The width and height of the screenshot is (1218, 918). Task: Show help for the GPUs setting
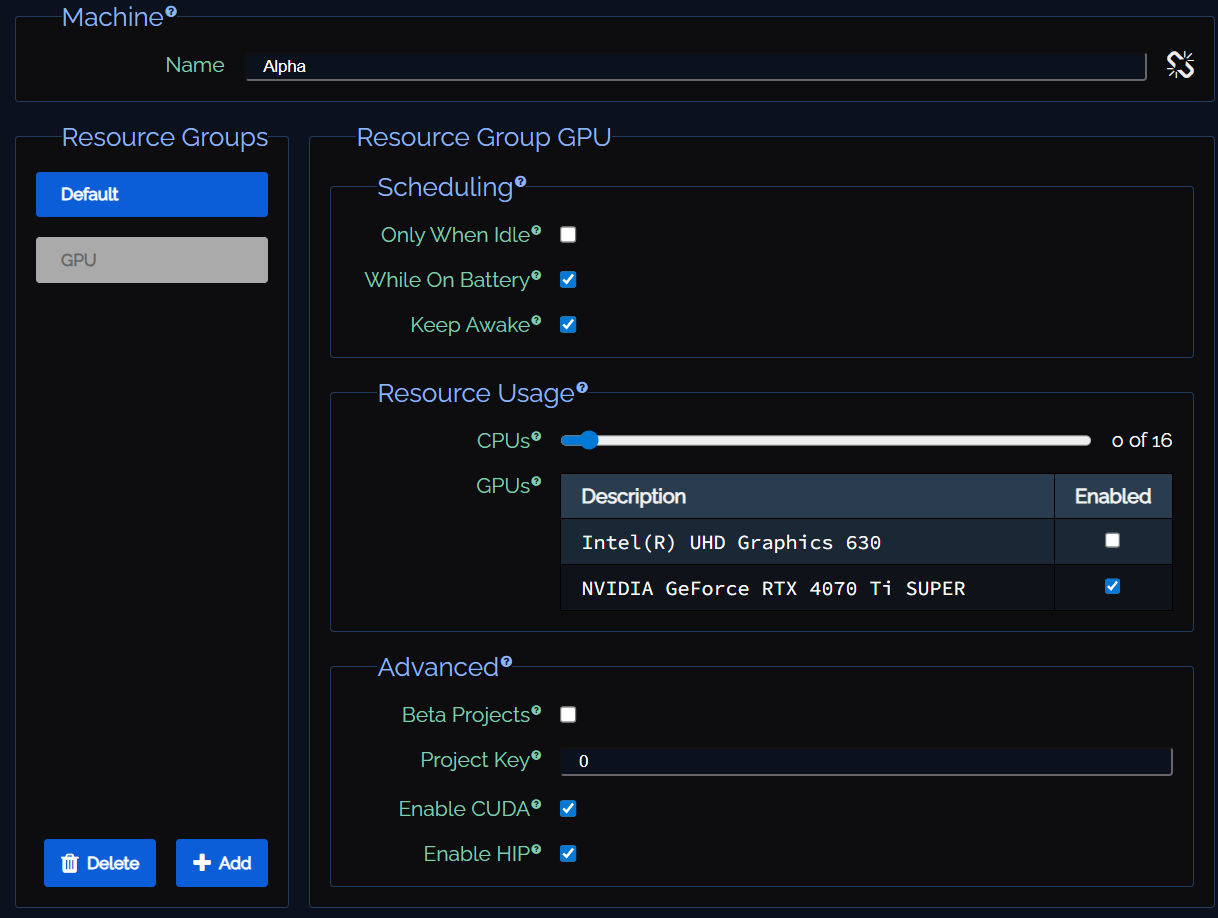click(536, 481)
